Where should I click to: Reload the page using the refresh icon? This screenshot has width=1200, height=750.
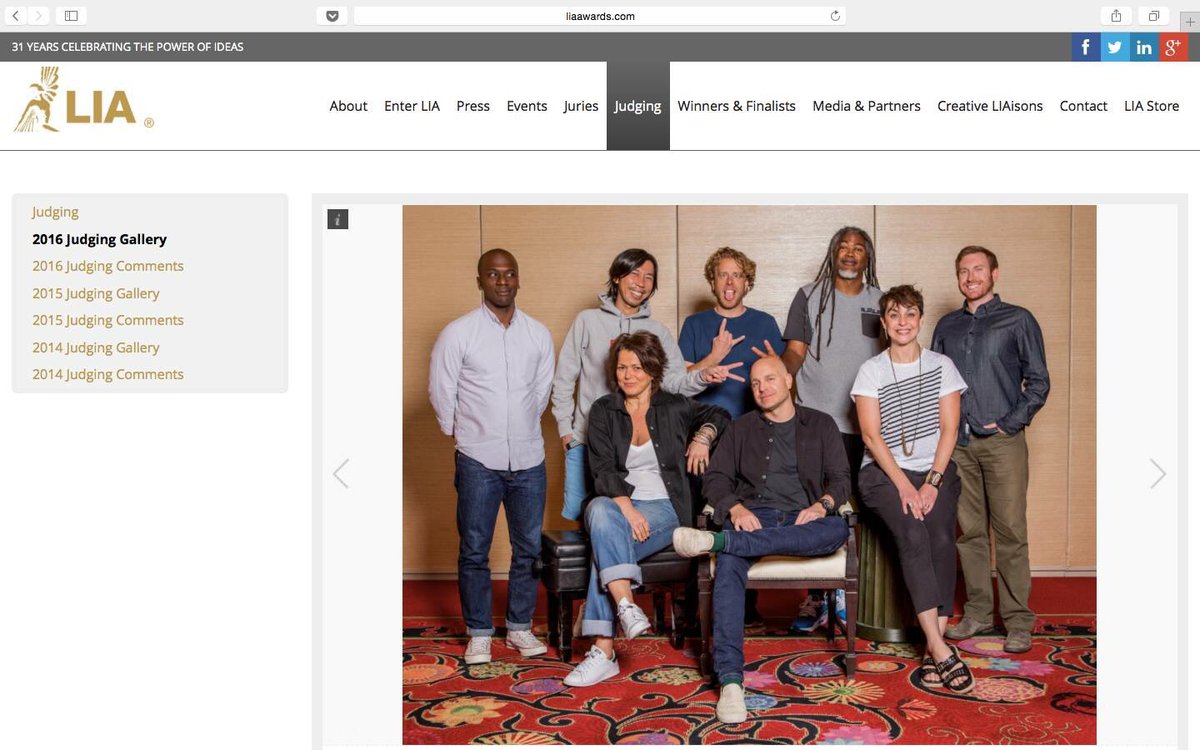click(835, 15)
